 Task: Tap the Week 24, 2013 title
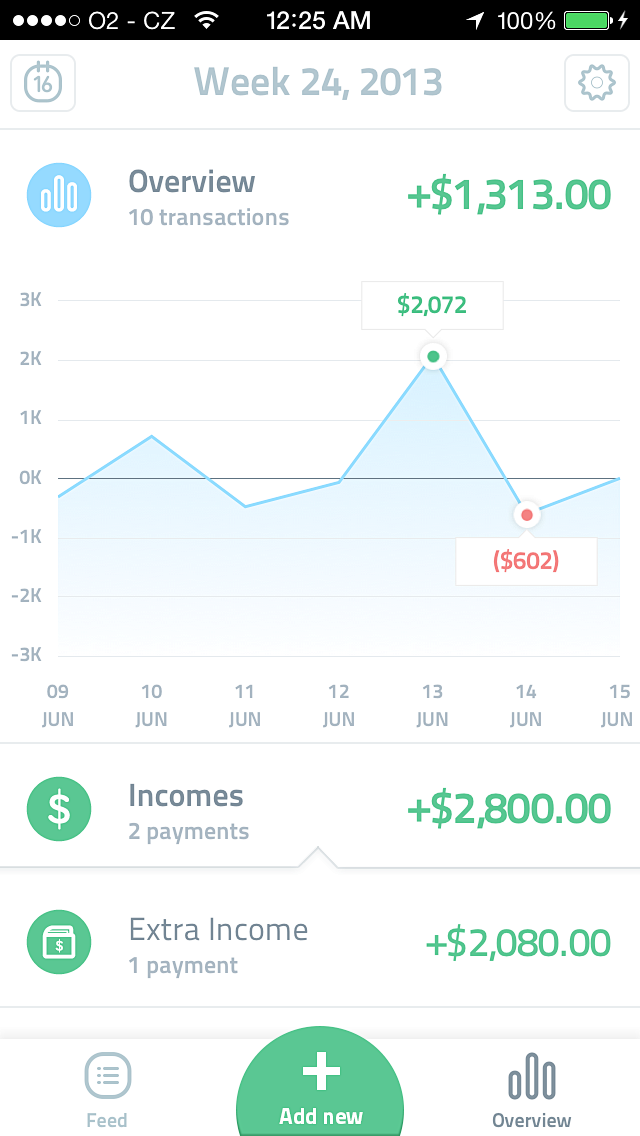coord(318,82)
